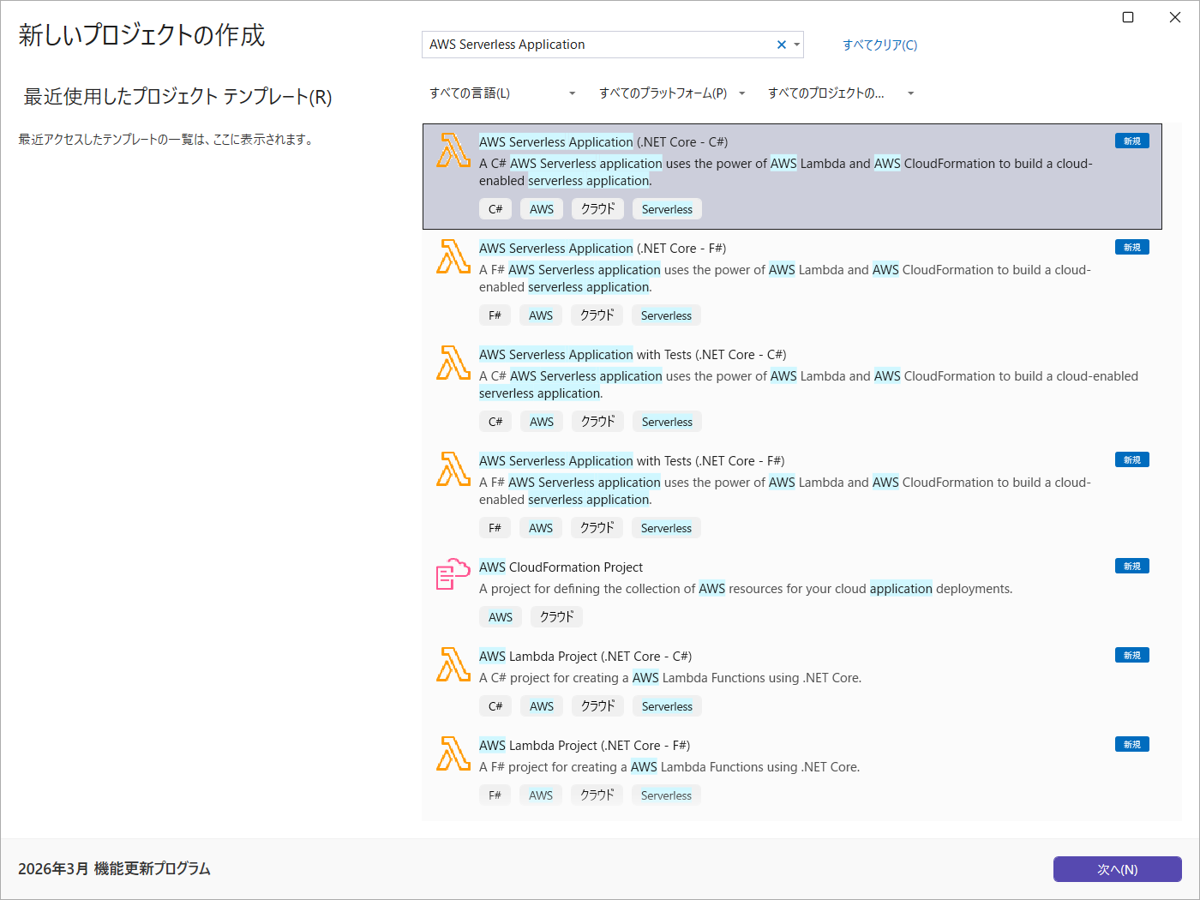Clear the search box with the X icon
The width and height of the screenshot is (1200, 900).
point(782,44)
